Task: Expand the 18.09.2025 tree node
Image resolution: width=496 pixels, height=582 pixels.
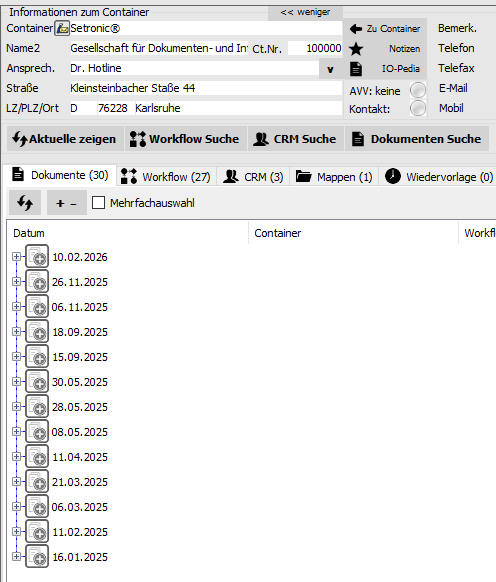Action: [16, 331]
